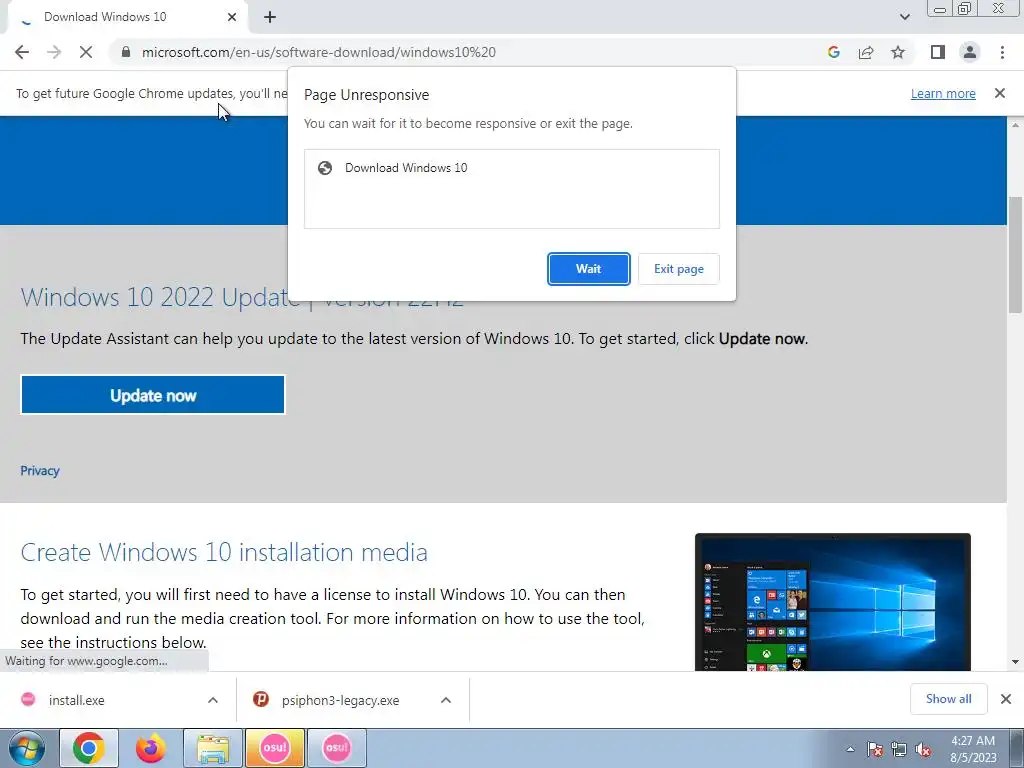Close the downloads bar
Image resolution: width=1024 pixels, height=768 pixels.
pos(1006,699)
